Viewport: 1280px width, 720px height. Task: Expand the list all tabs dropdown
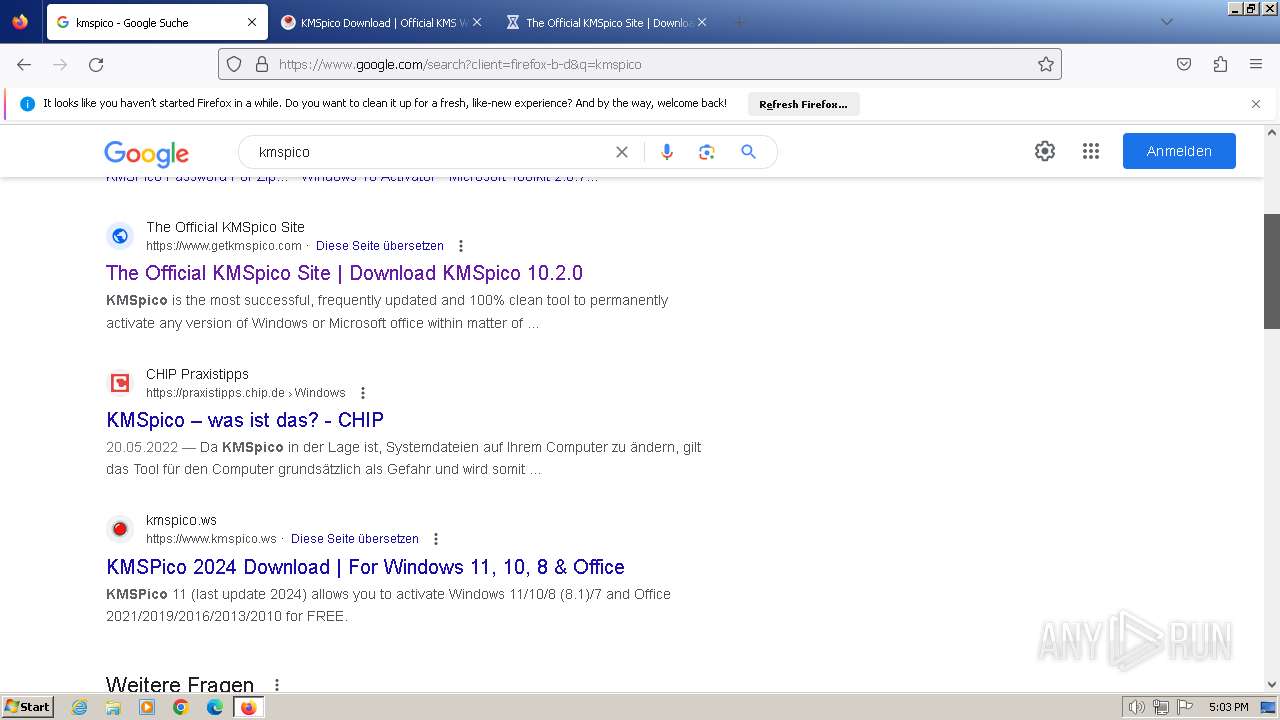[x=1166, y=22]
